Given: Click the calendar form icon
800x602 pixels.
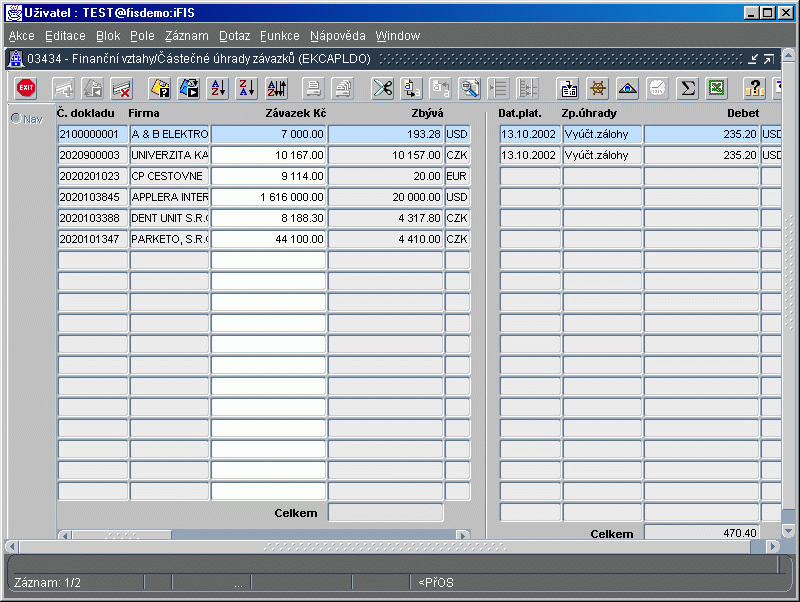Looking at the screenshot, I should coord(568,89).
